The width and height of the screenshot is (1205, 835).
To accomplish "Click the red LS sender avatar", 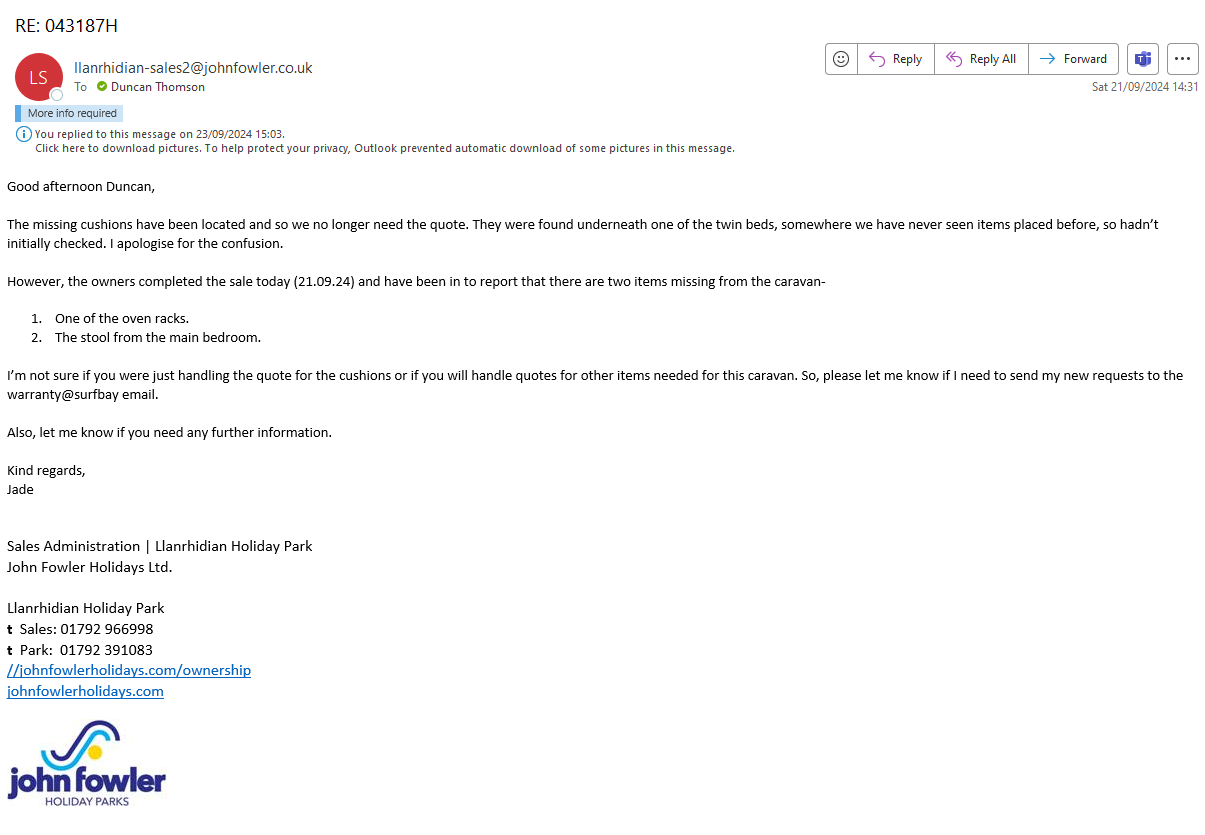I will pyautogui.click(x=38, y=76).
